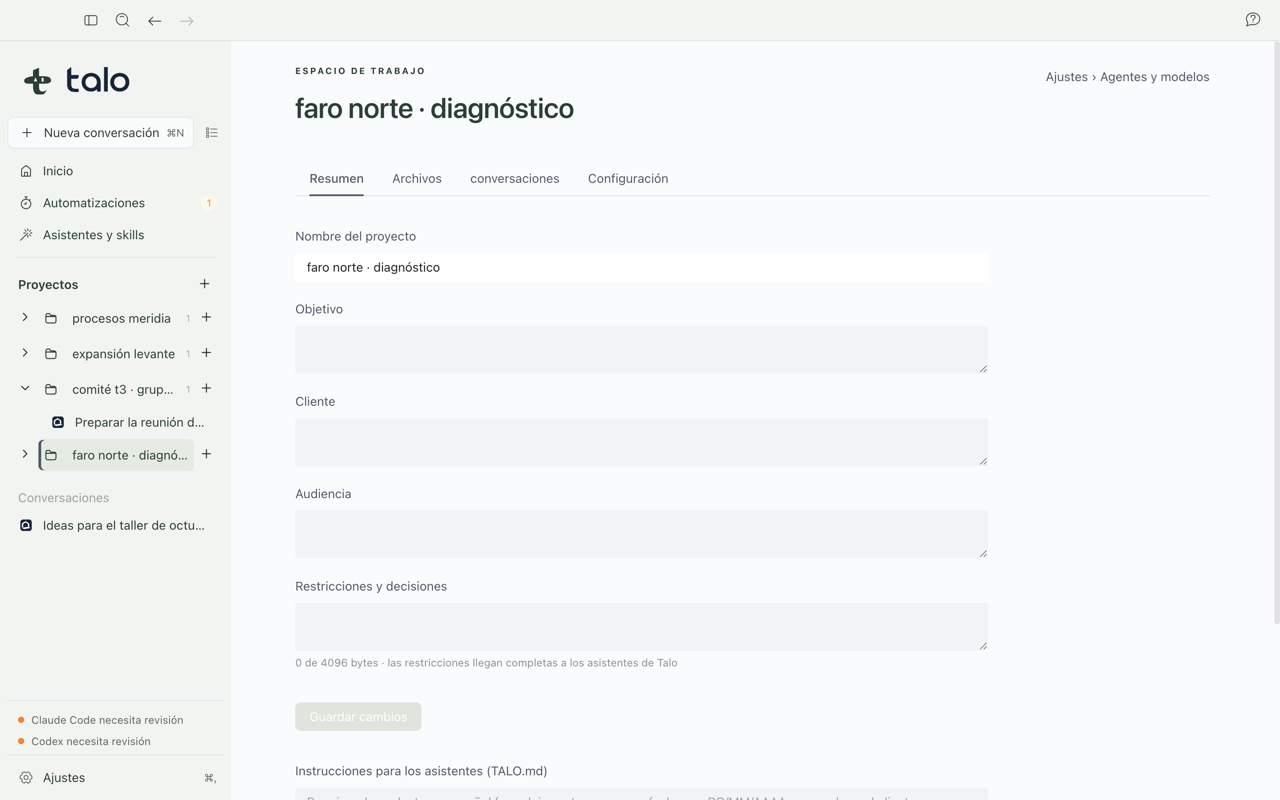Click into the Cliente text area
Viewport: 1280px width, 800px height.
tap(641, 442)
